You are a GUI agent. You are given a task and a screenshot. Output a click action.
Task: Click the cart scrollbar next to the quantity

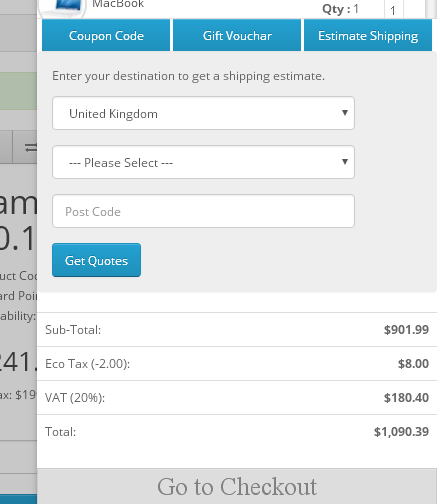click(x=430, y=9)
